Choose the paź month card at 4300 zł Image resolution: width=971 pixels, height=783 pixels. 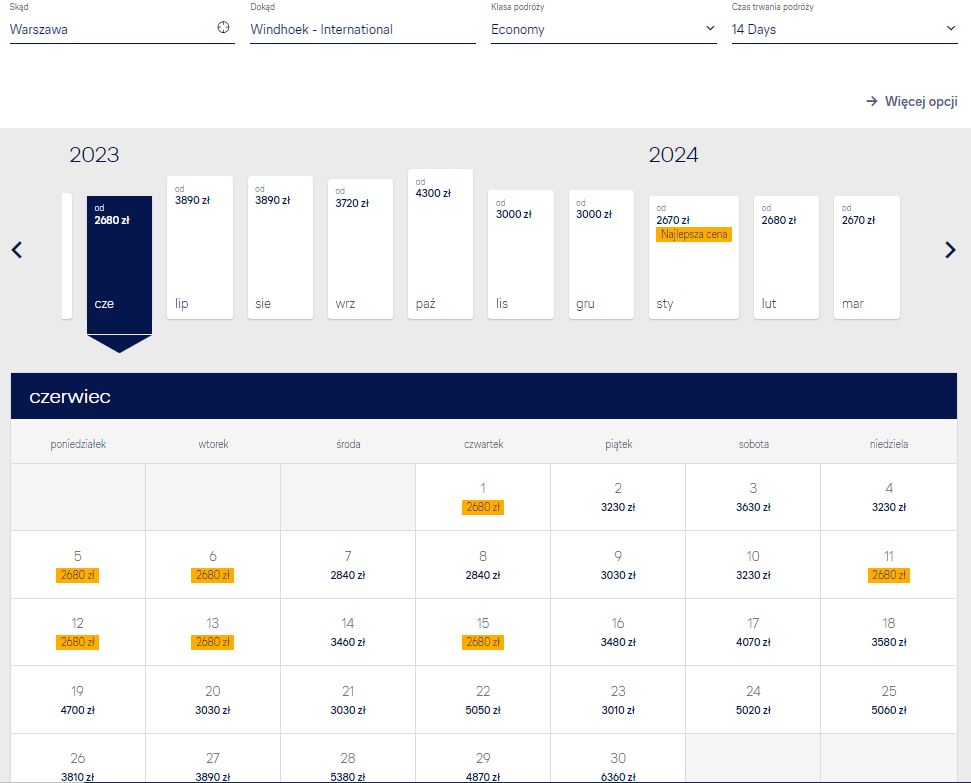tap(440, 244)
